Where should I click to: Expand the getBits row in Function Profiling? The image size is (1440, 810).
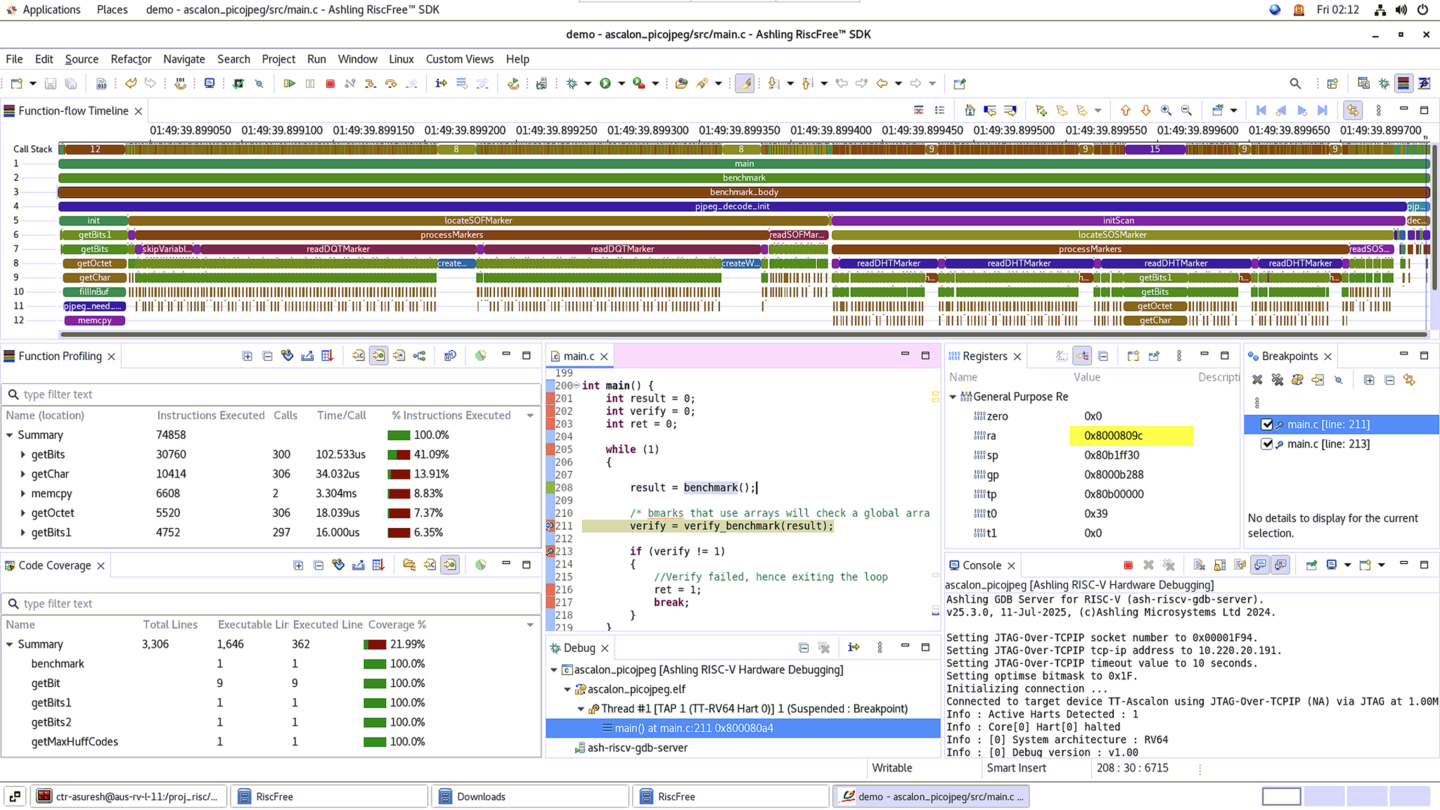(x=23, y=455)
